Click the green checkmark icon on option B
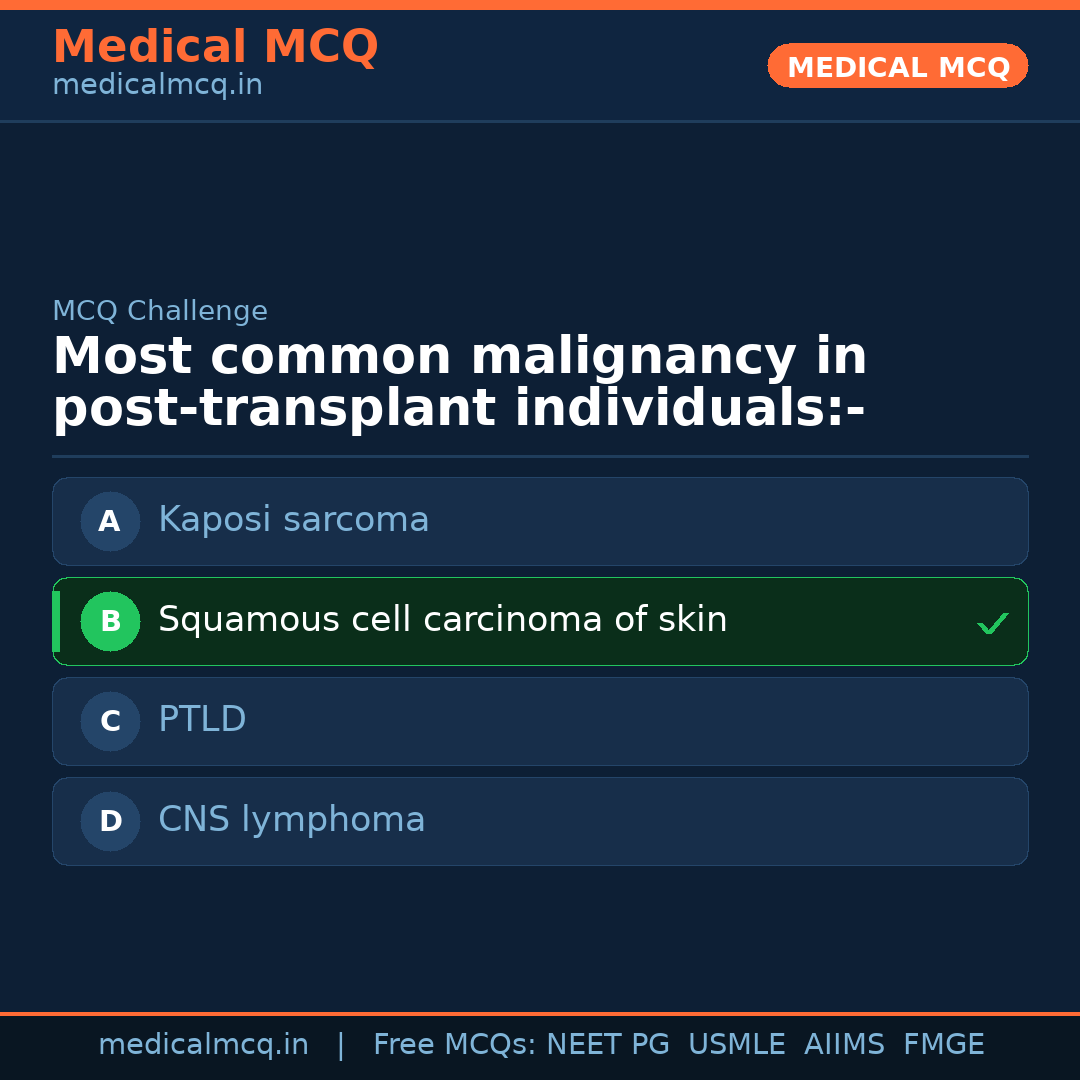1080x1080 pixels. point(992,624)
